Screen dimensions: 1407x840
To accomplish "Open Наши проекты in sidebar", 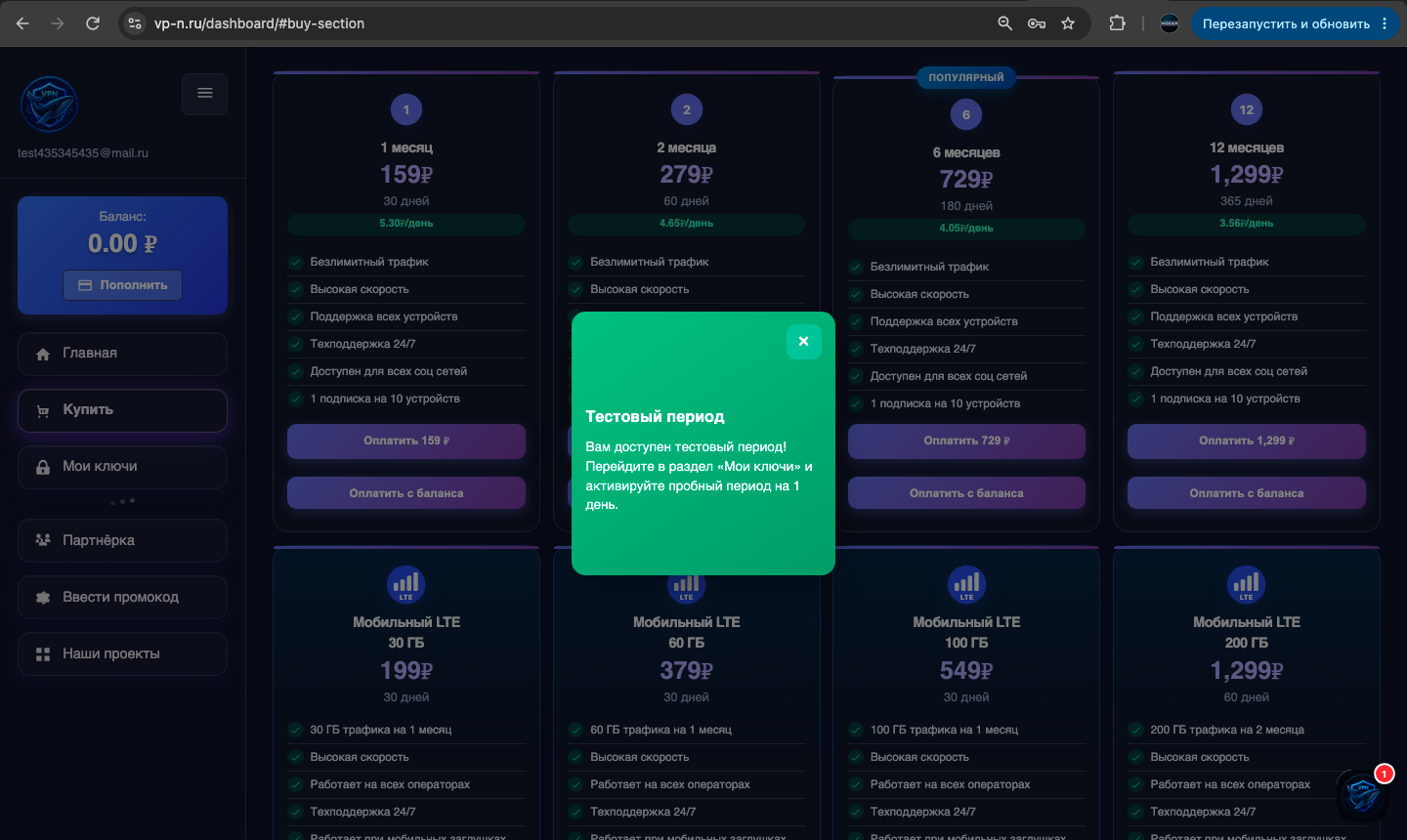I will point(122,653).
